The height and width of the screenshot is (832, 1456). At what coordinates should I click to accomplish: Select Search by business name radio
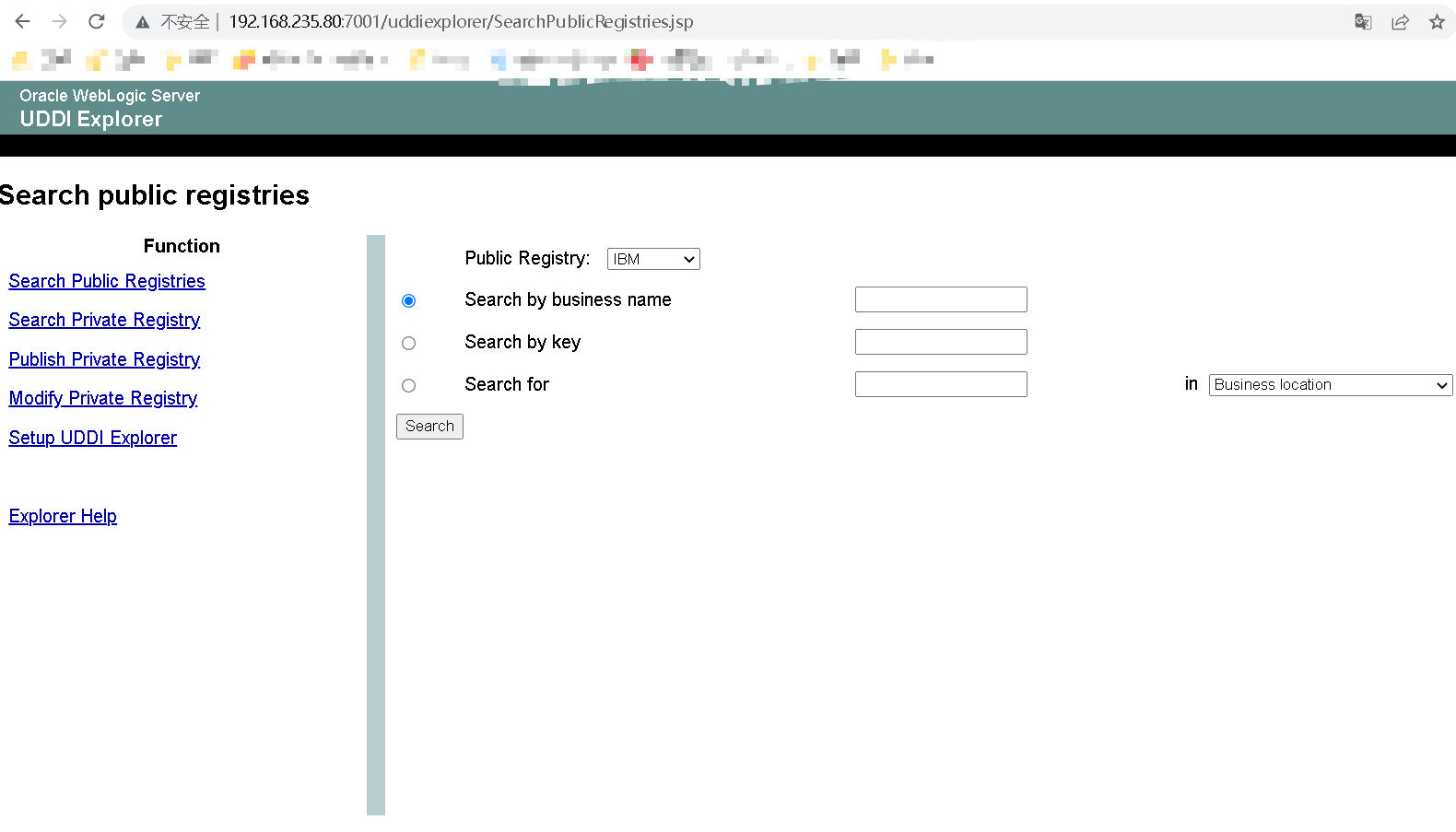408,300
